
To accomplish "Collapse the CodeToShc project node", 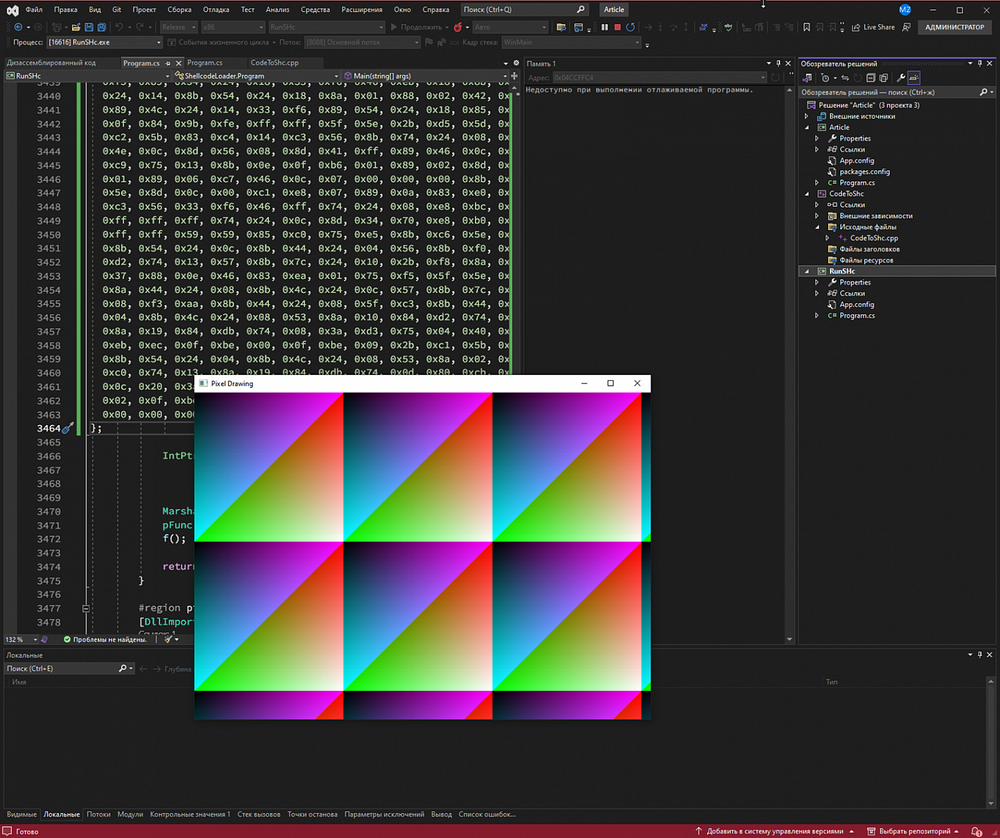I will (807, 193).
